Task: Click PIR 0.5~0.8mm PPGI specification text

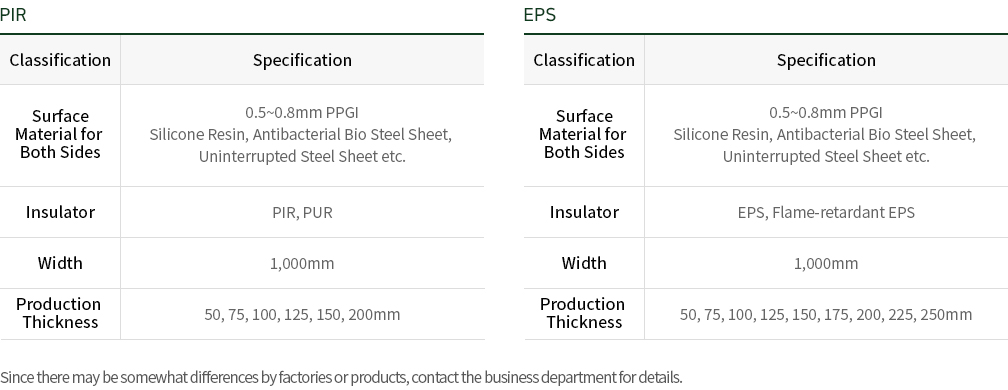Action: coord(302,112)
